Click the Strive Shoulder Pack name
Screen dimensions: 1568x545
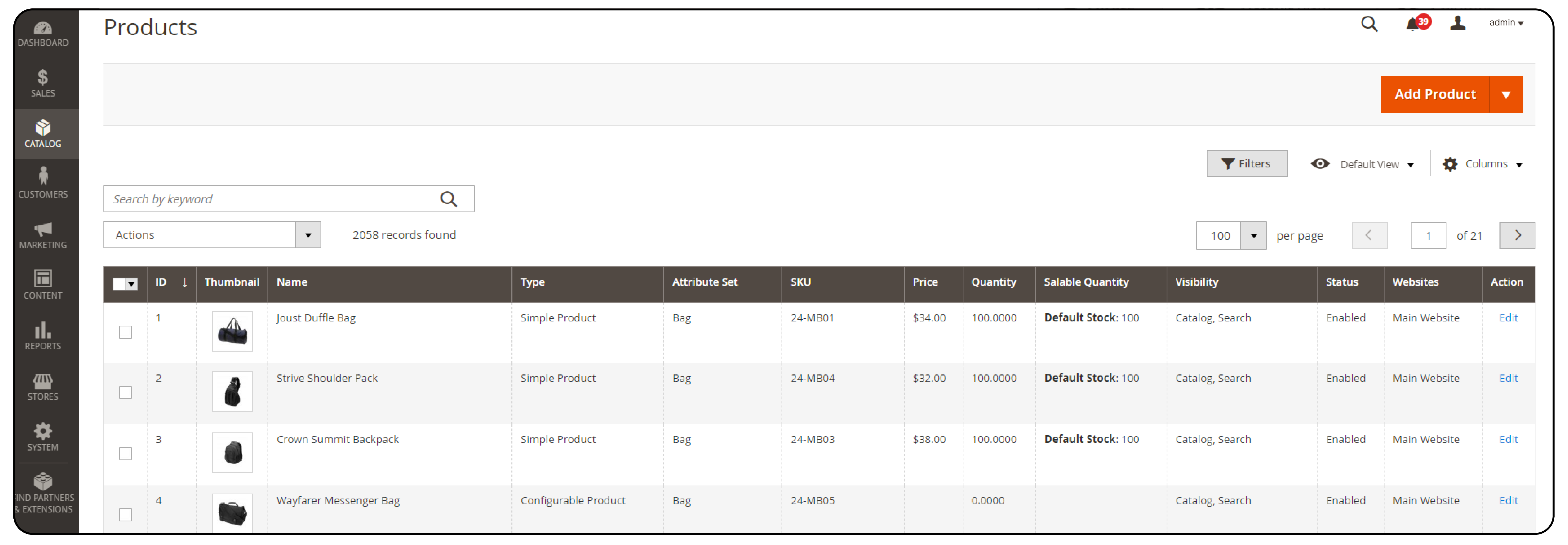tap(327, 378)
